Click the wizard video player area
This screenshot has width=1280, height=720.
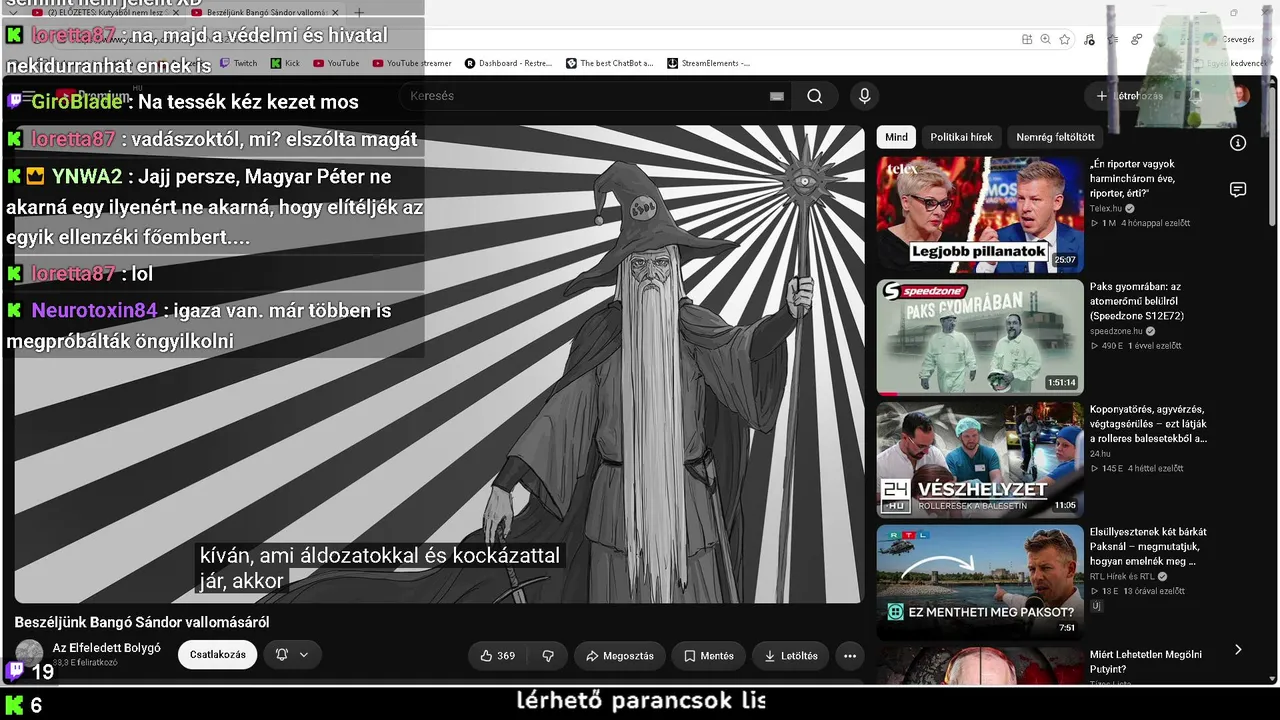pos(440,364)
